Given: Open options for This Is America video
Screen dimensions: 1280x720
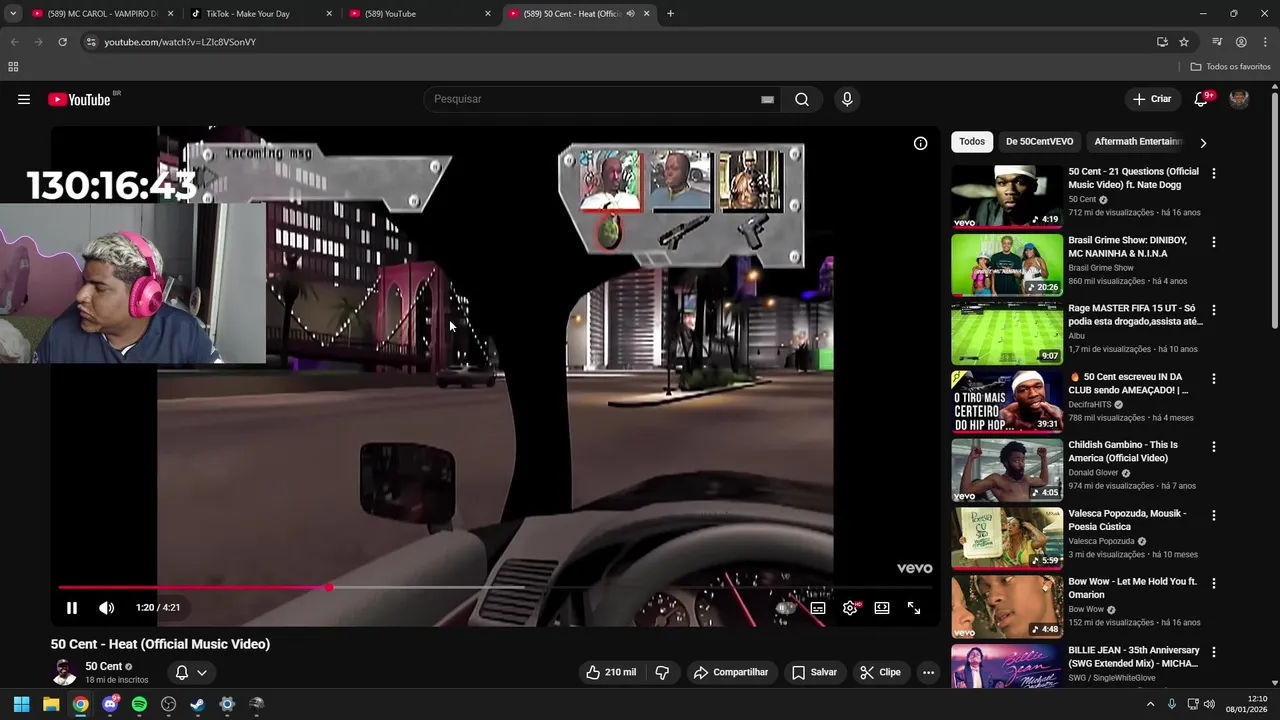Looking at the screenshot, I should [1214, 447].
